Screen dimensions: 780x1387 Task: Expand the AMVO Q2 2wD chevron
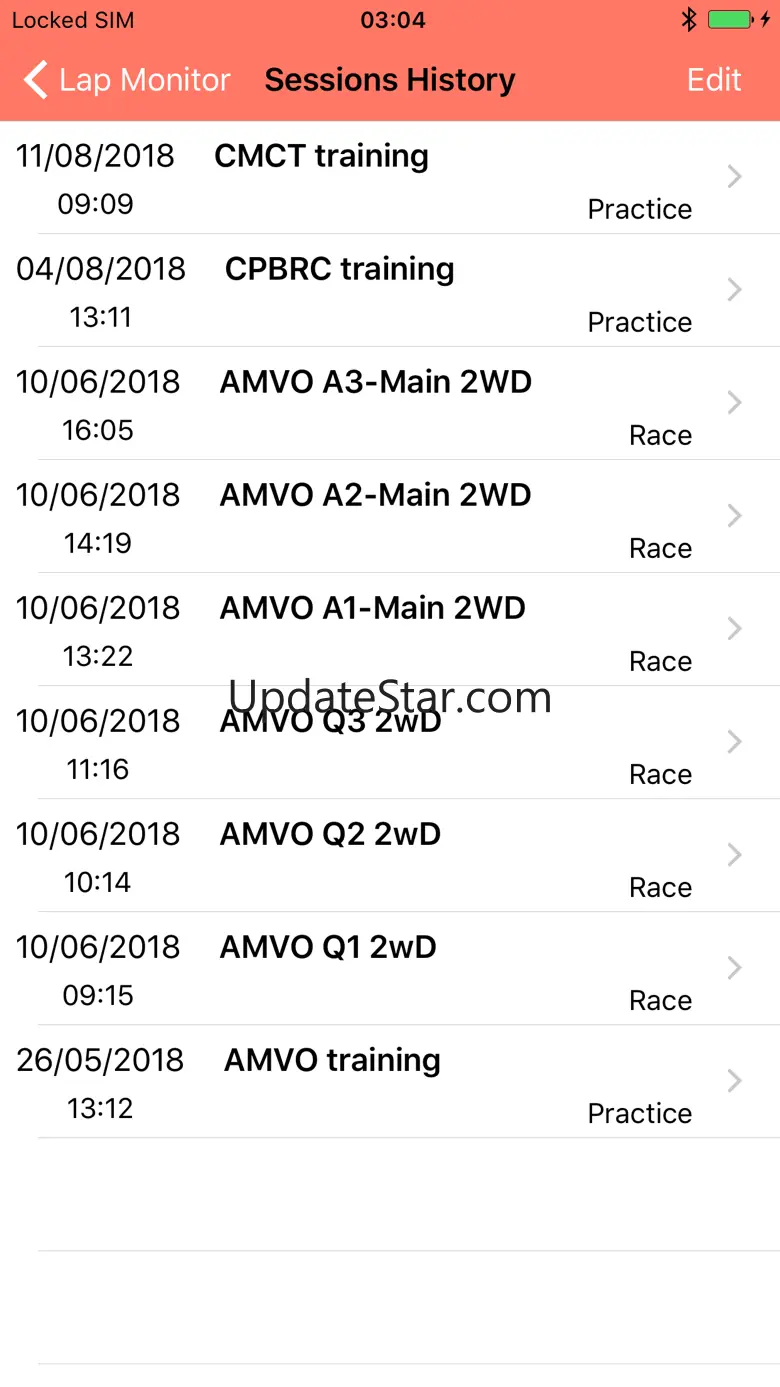coord(735,855)
